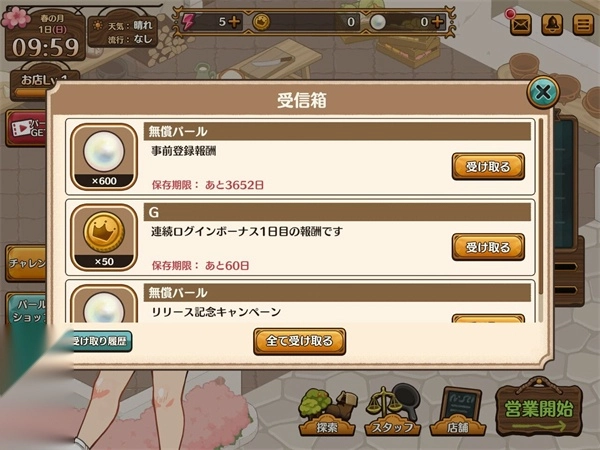Tap the plus beside the pearl counter

click(438, 22)
